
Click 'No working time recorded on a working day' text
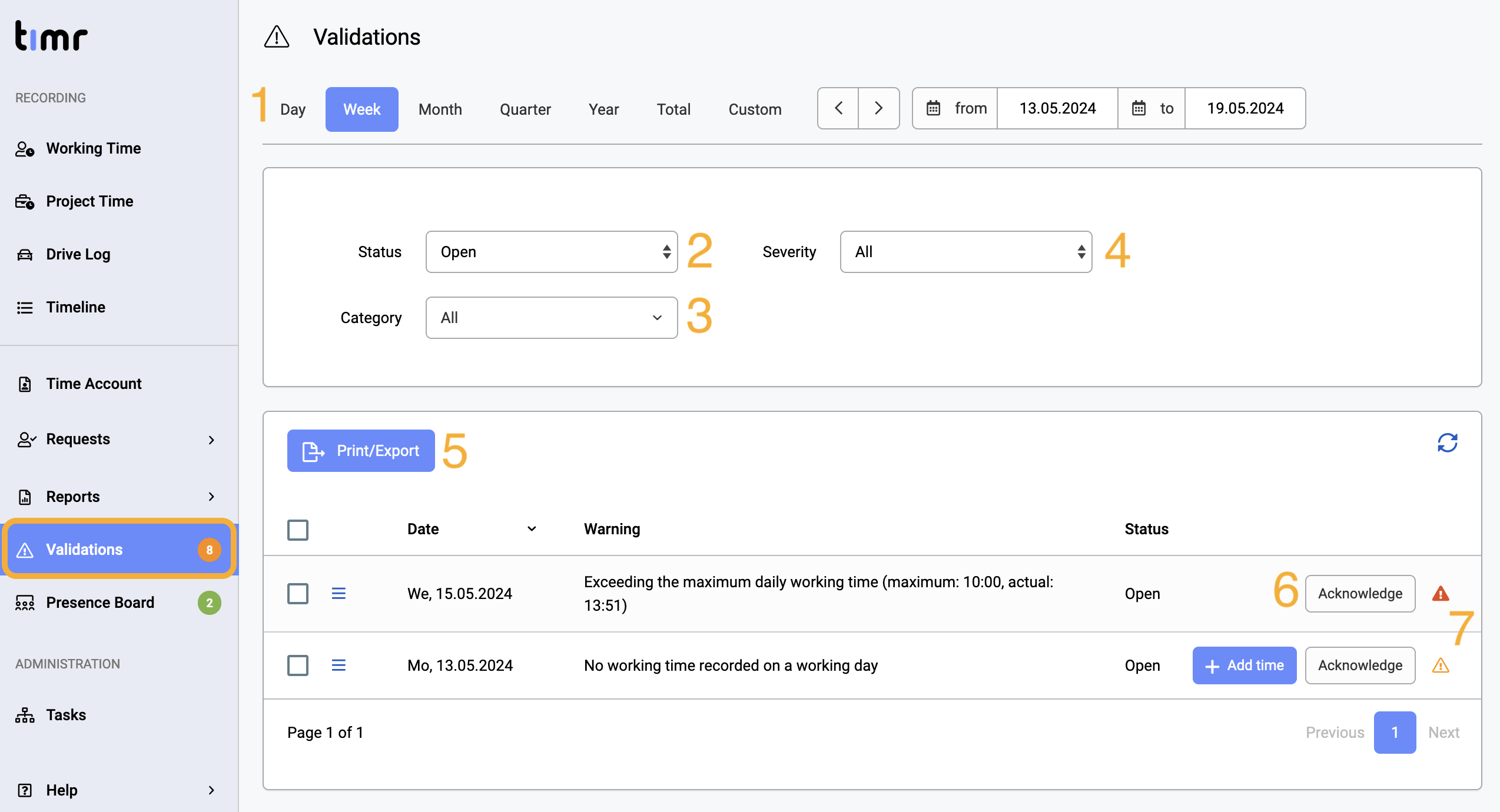731,665
